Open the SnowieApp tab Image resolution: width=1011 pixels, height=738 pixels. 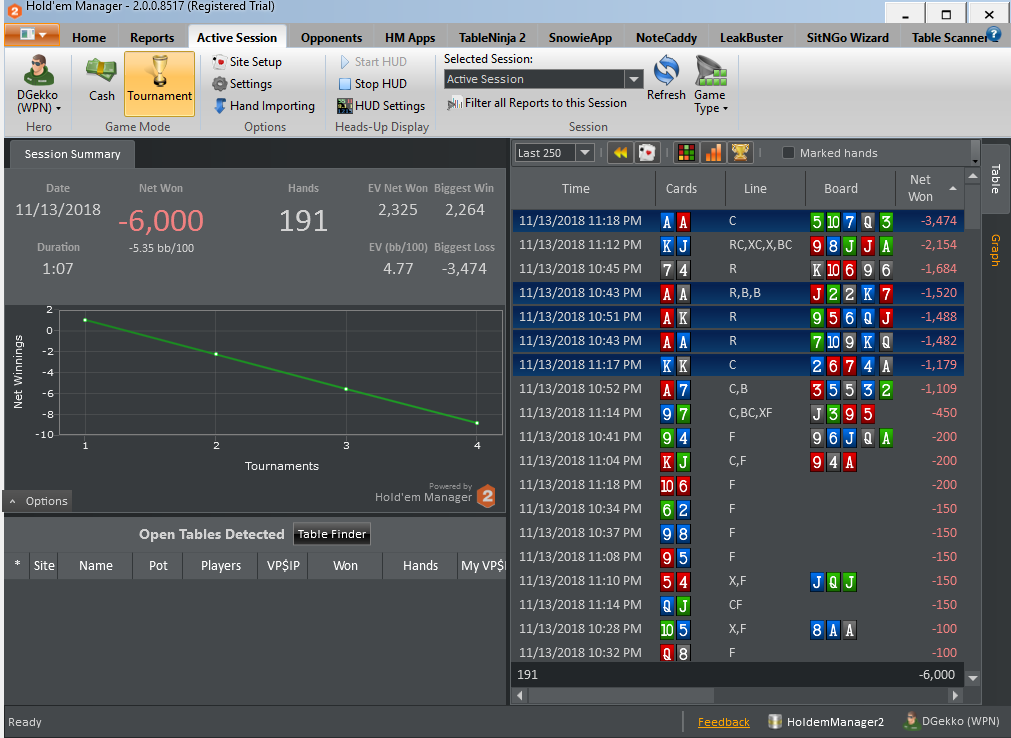pos(580,37)
